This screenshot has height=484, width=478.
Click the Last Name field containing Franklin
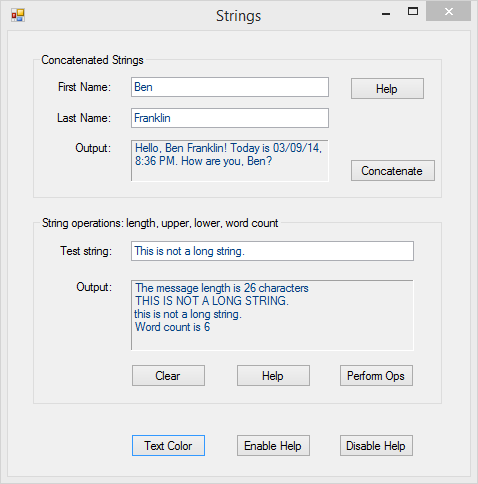(x=230, y=118)
